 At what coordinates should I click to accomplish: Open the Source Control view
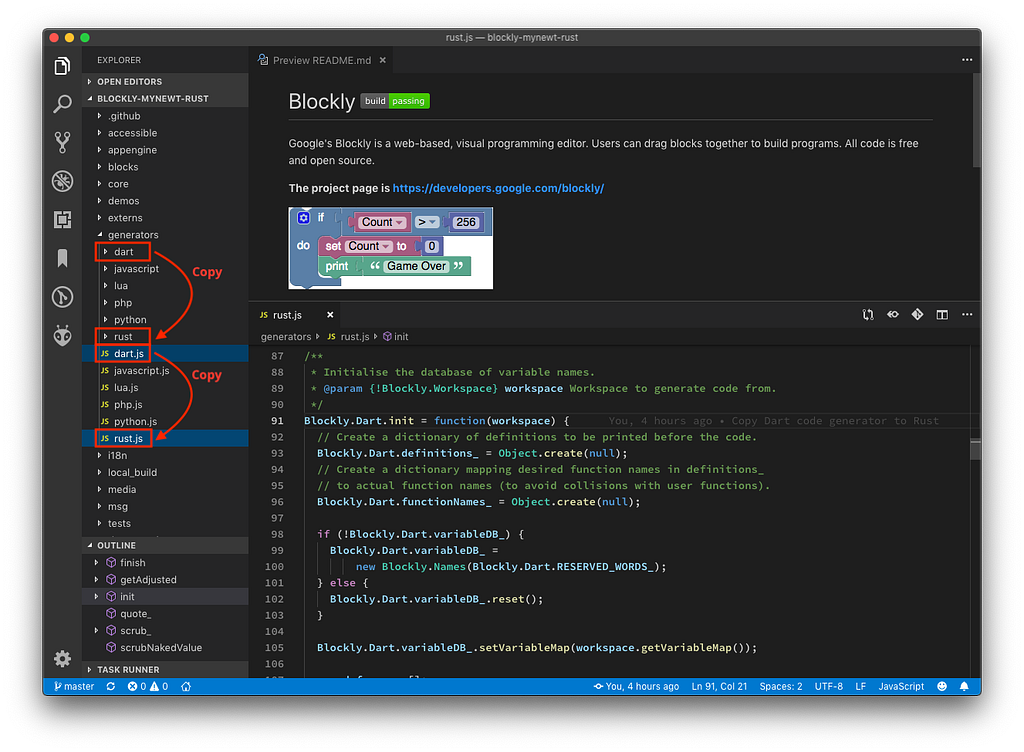click(x=62, y=142)
